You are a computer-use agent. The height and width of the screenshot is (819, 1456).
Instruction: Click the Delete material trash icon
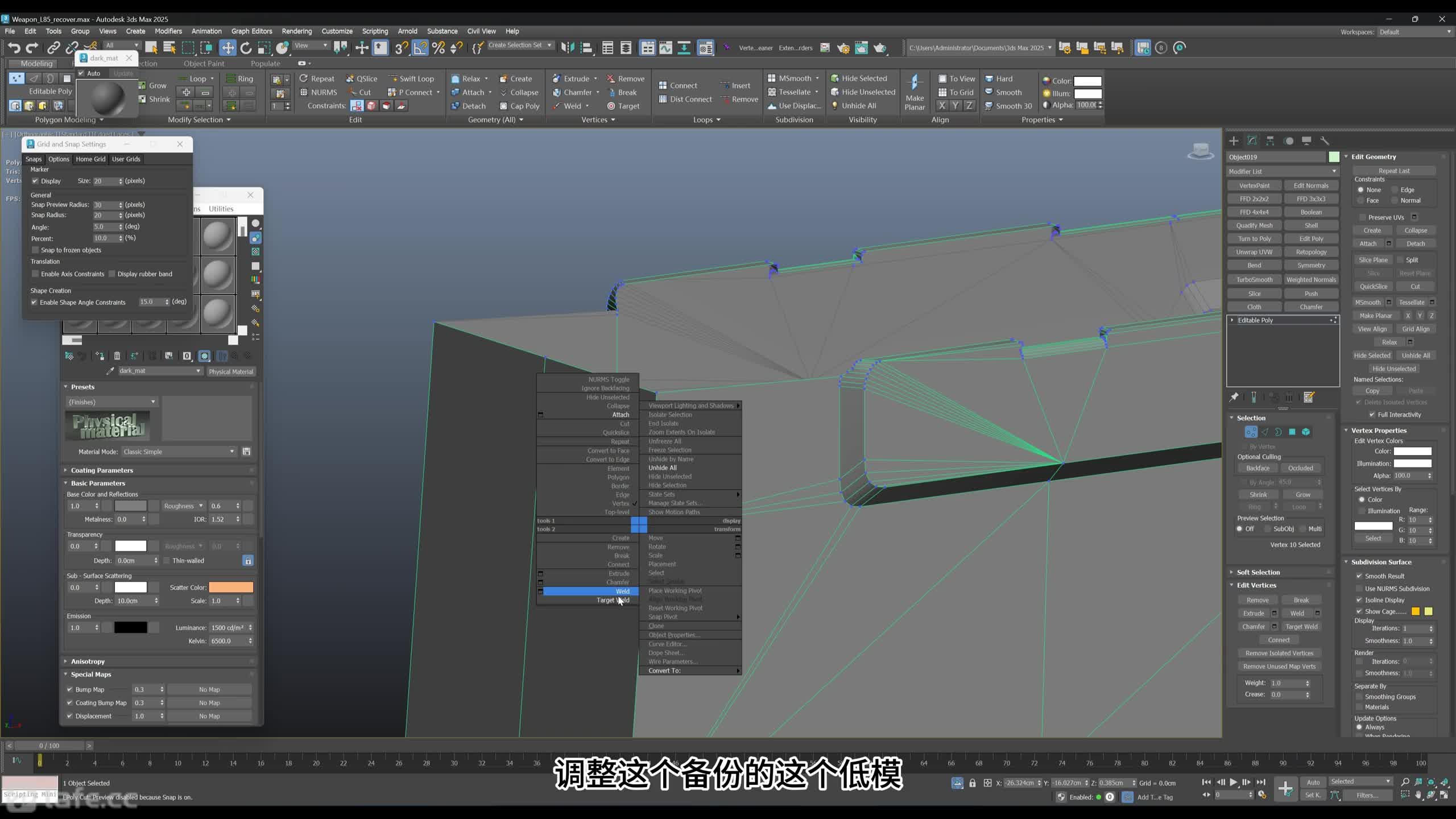click(x=117, y=356)
